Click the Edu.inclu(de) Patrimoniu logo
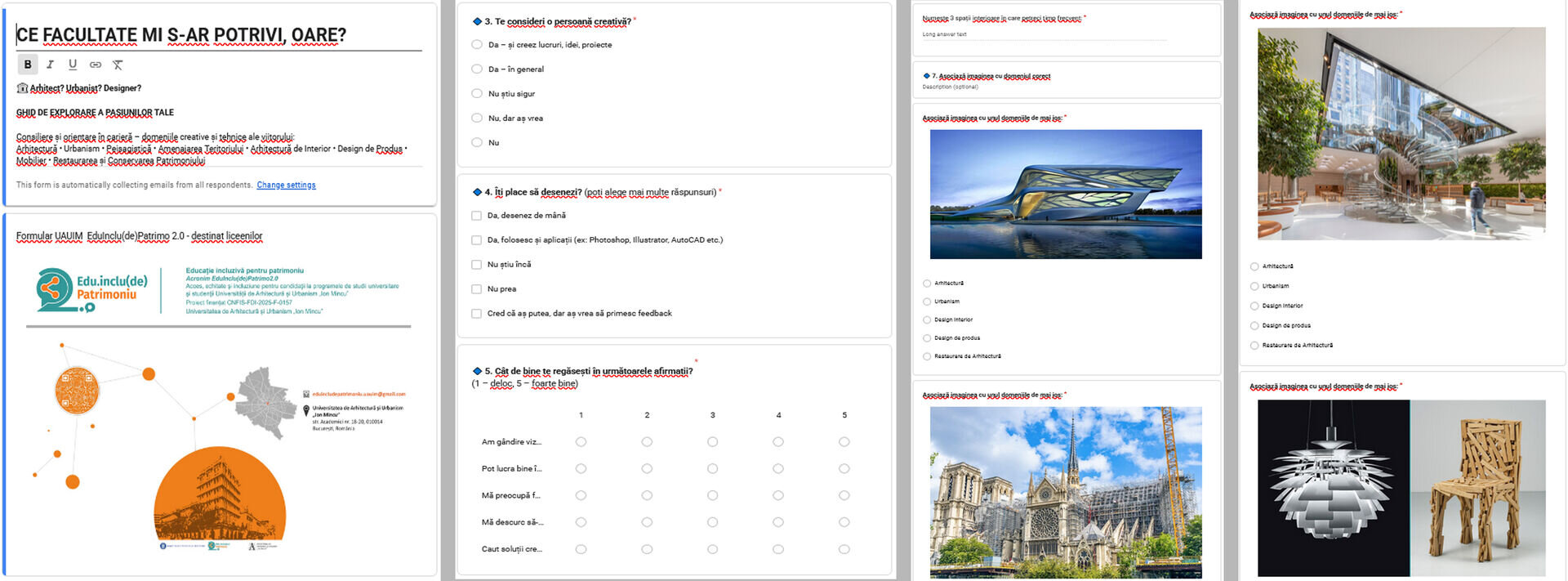The height and width of the screenshot is (581, 1568). [91, 291]
